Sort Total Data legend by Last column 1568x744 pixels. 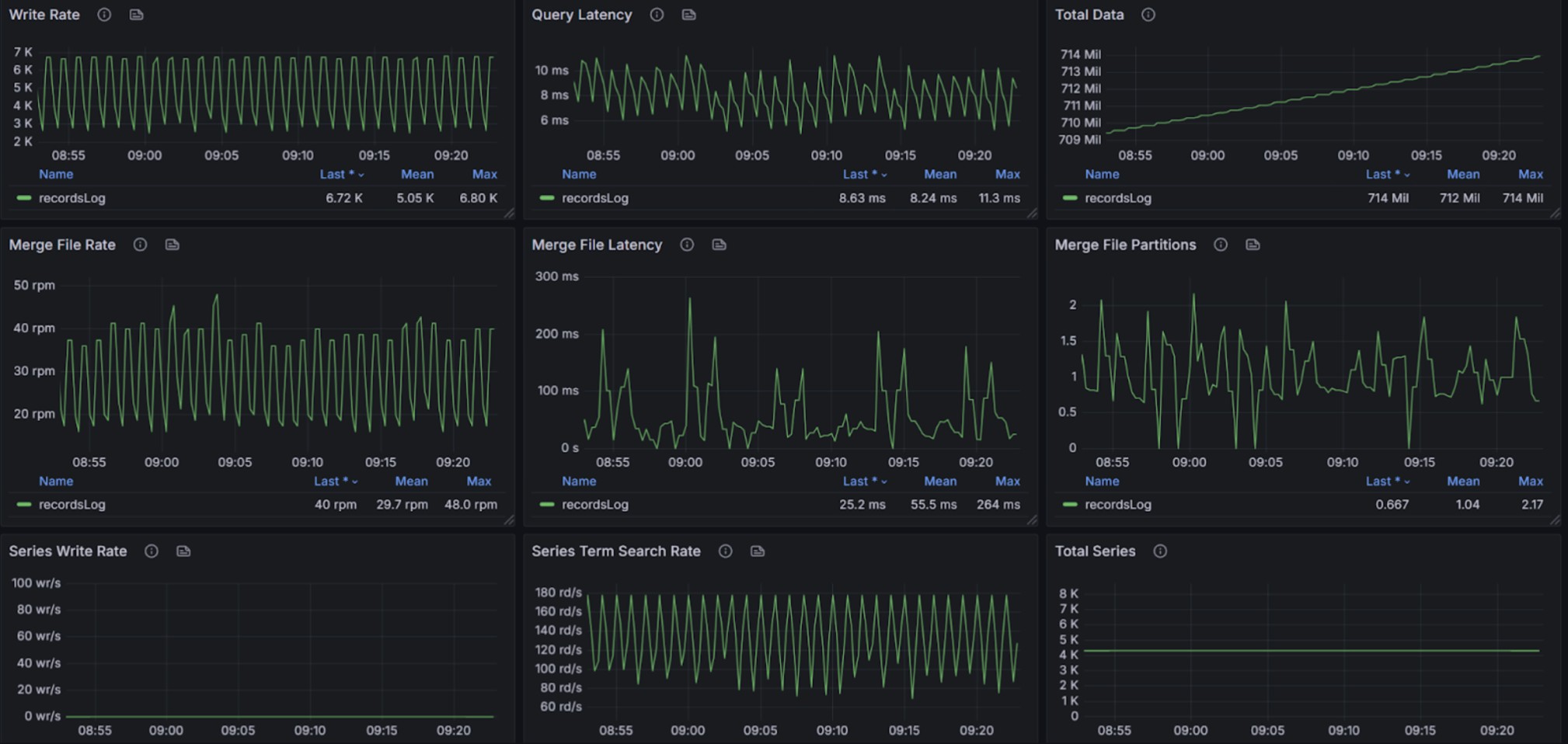pyautogui.click(x=1383, y=175)
